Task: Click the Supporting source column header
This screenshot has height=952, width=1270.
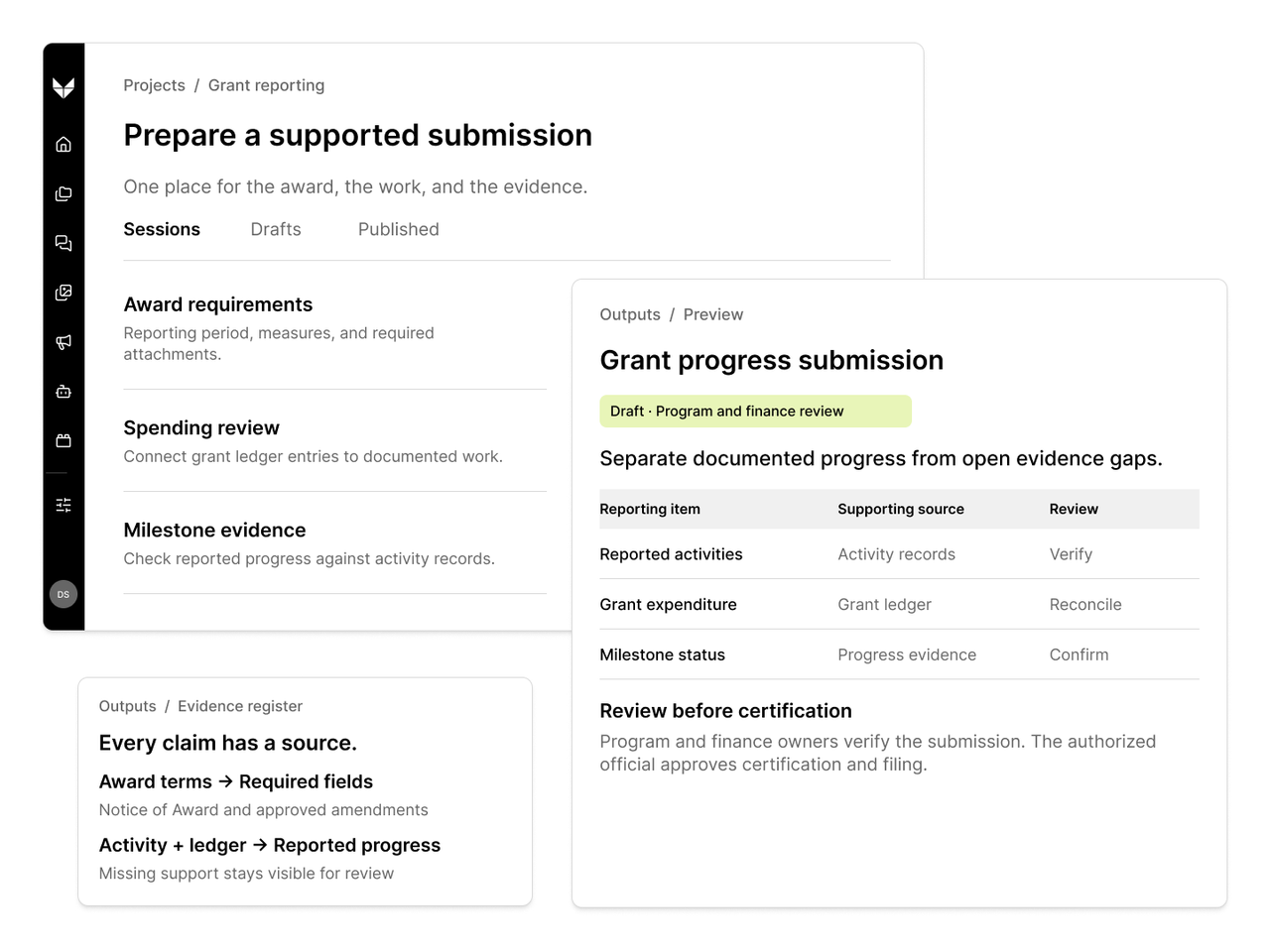Action: (x=901, y=509)
